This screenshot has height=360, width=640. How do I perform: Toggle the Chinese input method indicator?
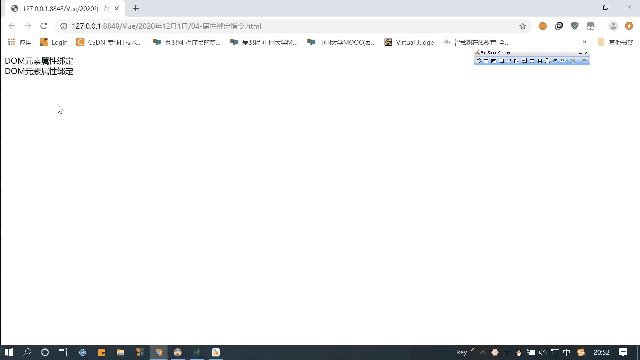tap(567, 352)
